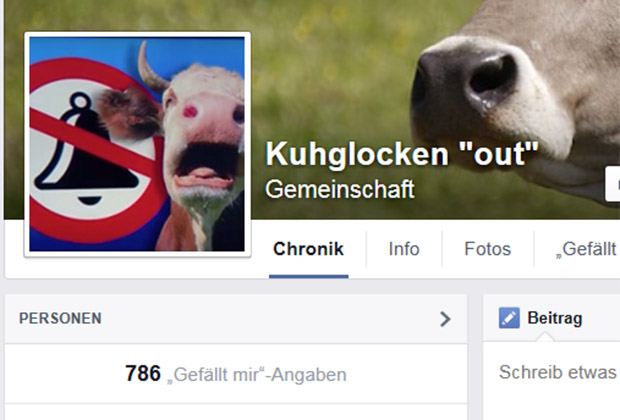The width and height of the screenshot is (620, 420).
Task: Click the Gemeinschaft category label
Action: tap(340, 189)
